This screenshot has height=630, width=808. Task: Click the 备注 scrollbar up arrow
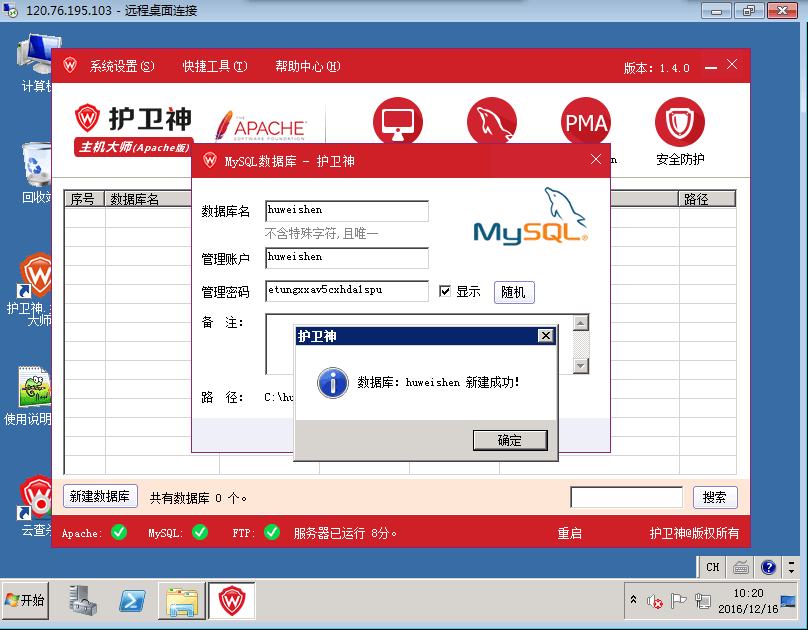pyautogui.click(x=581, y=323)
